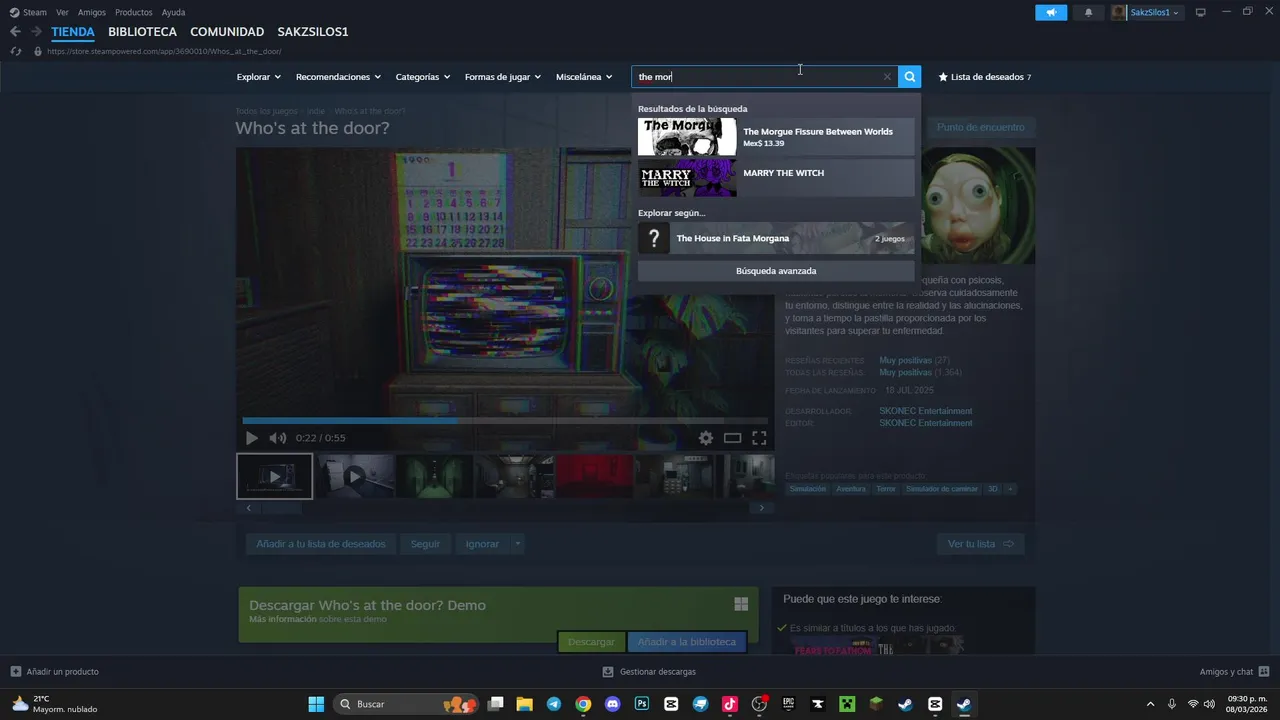Open notifications bell
This screenshot has height=720, width=1280.
coord(1088,12)
